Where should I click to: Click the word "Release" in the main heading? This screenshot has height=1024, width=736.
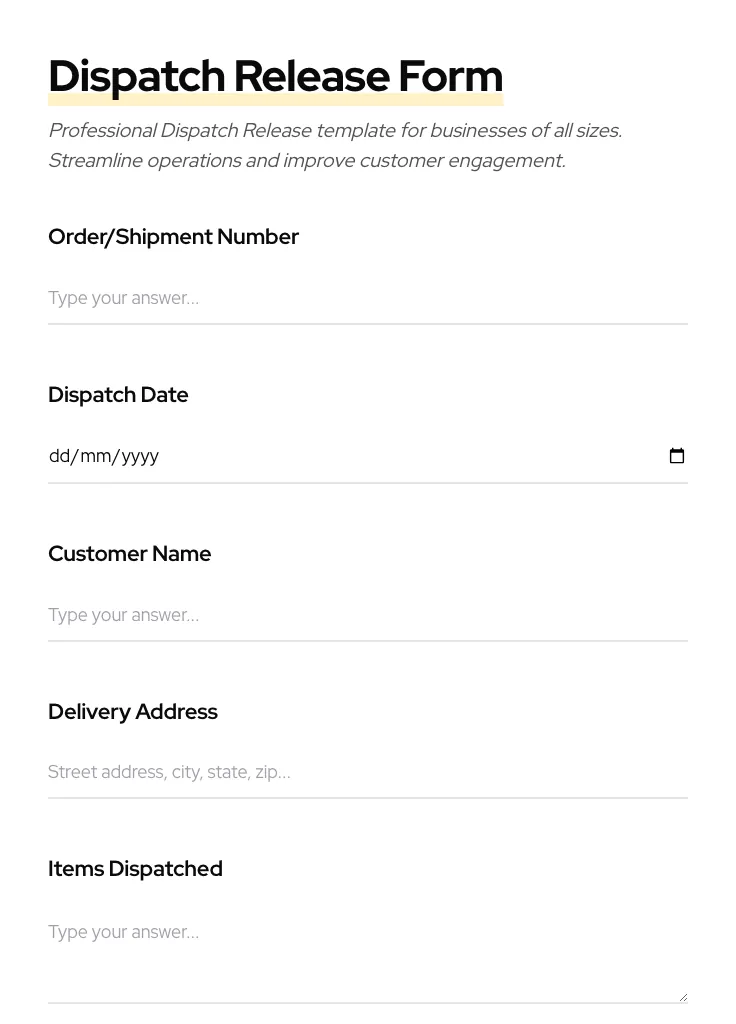[x=311, y=77]
